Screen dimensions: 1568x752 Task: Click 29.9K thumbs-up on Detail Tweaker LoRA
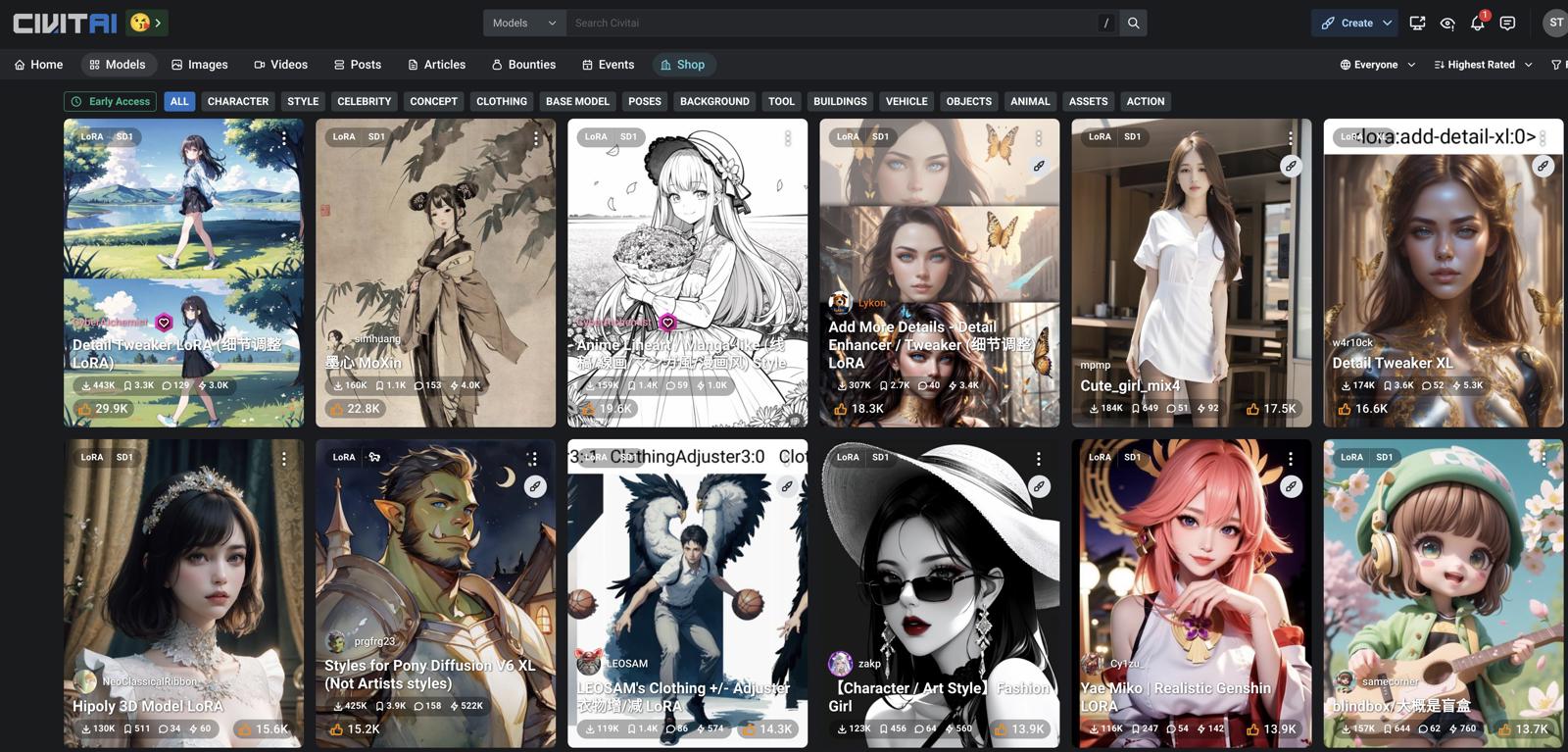click(103, 409)
